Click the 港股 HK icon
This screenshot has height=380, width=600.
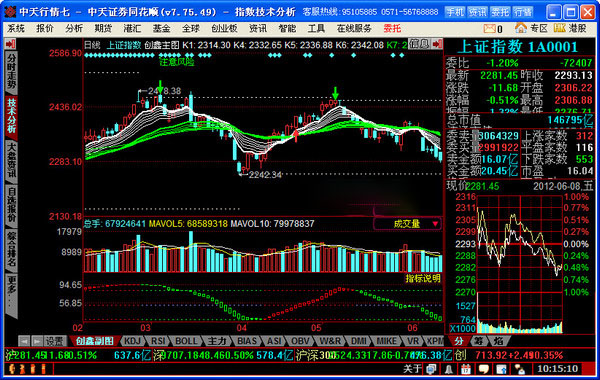coord(560,28)
